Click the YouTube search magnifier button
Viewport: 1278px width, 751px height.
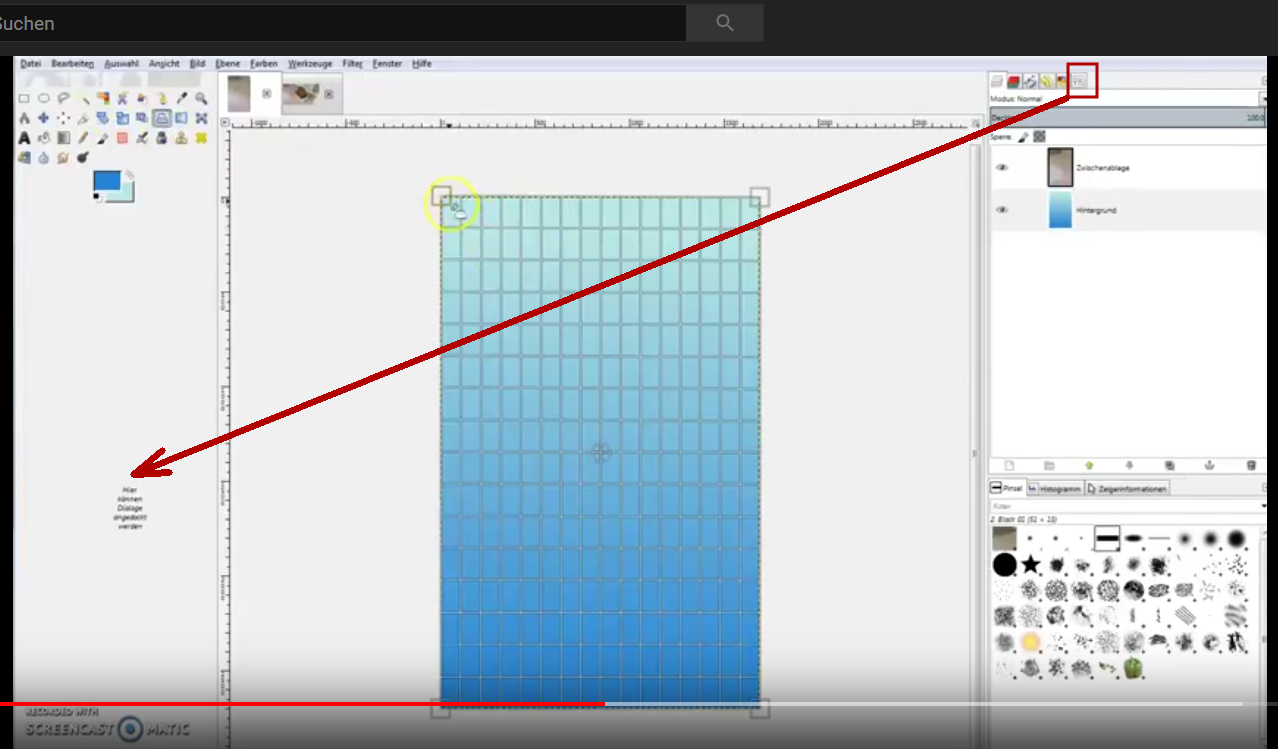(x=725, y=23)
